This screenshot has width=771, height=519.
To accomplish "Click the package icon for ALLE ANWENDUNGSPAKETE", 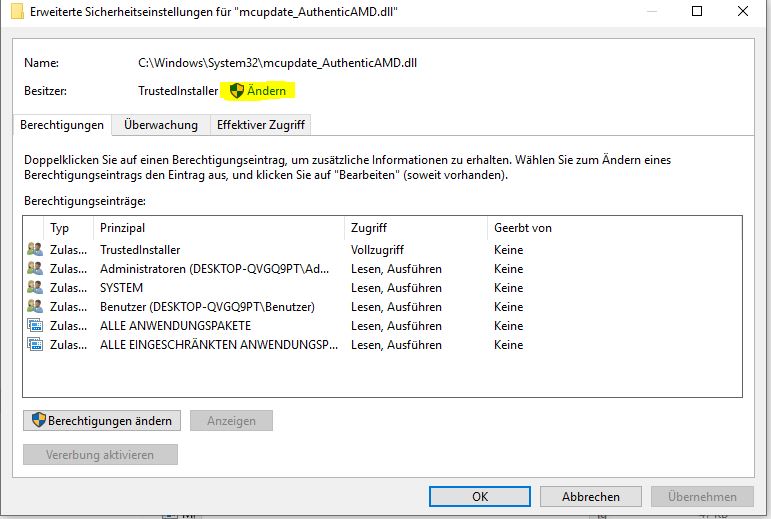I will (x=35, y=325).
